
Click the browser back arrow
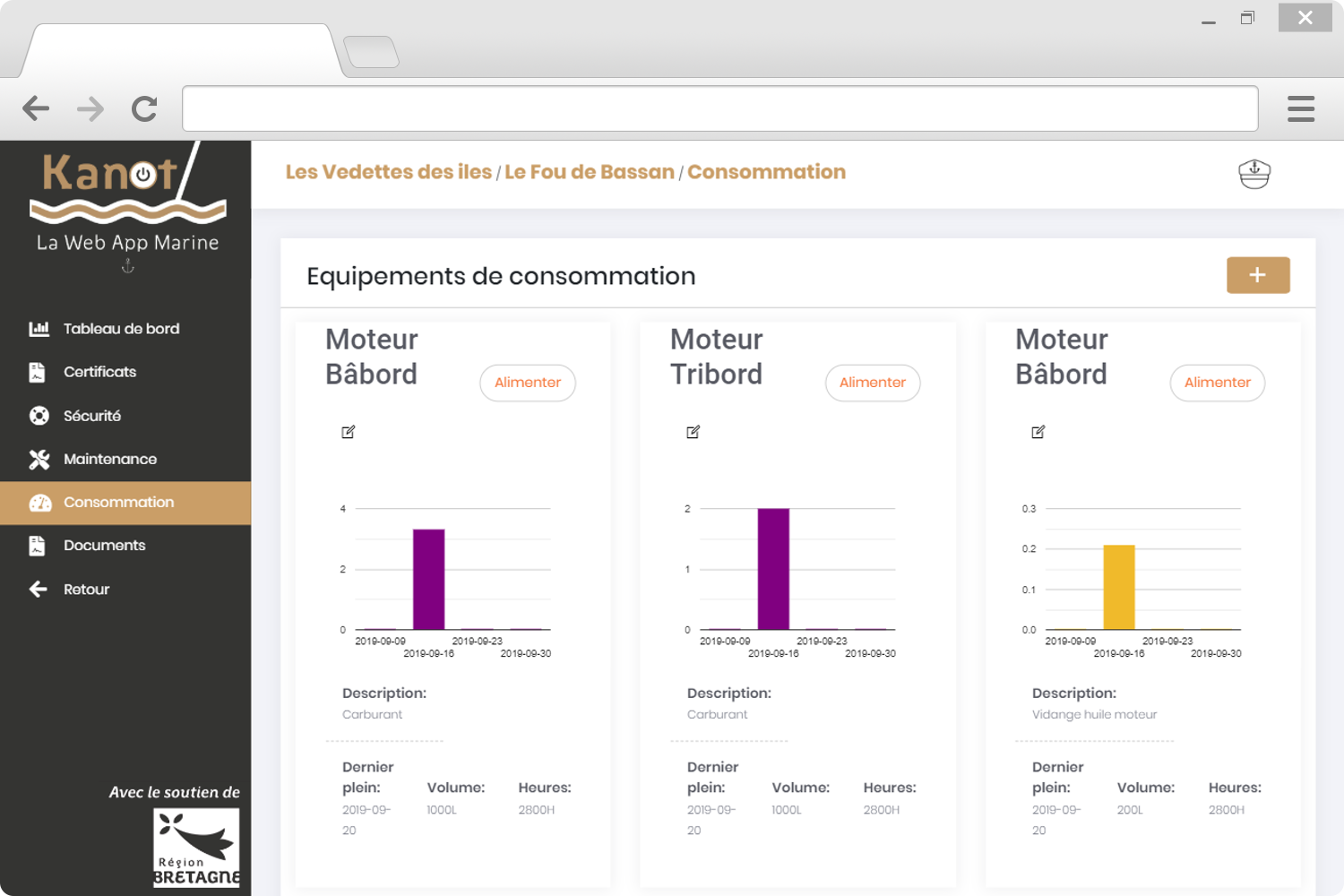point(36,108)
